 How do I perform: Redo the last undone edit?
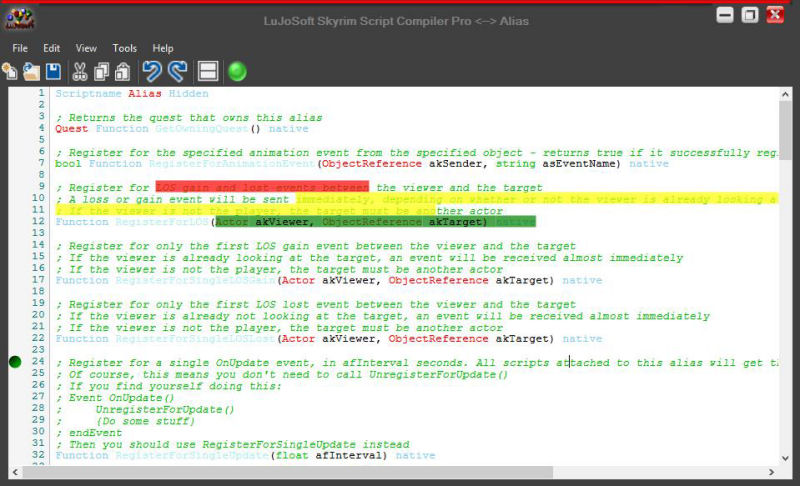(177, 71)
